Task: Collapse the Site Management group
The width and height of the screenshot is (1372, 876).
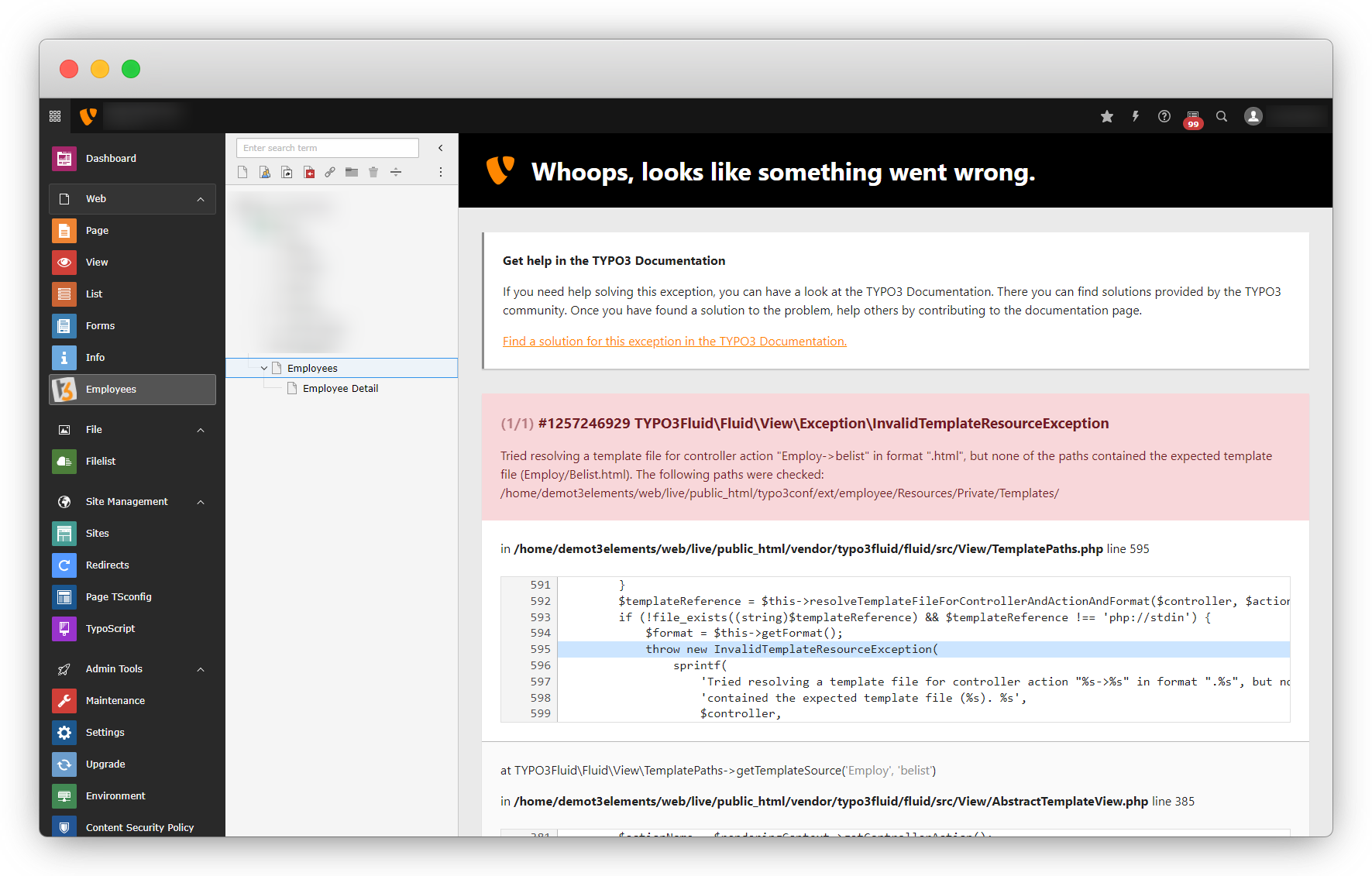Action: (201, 502)
